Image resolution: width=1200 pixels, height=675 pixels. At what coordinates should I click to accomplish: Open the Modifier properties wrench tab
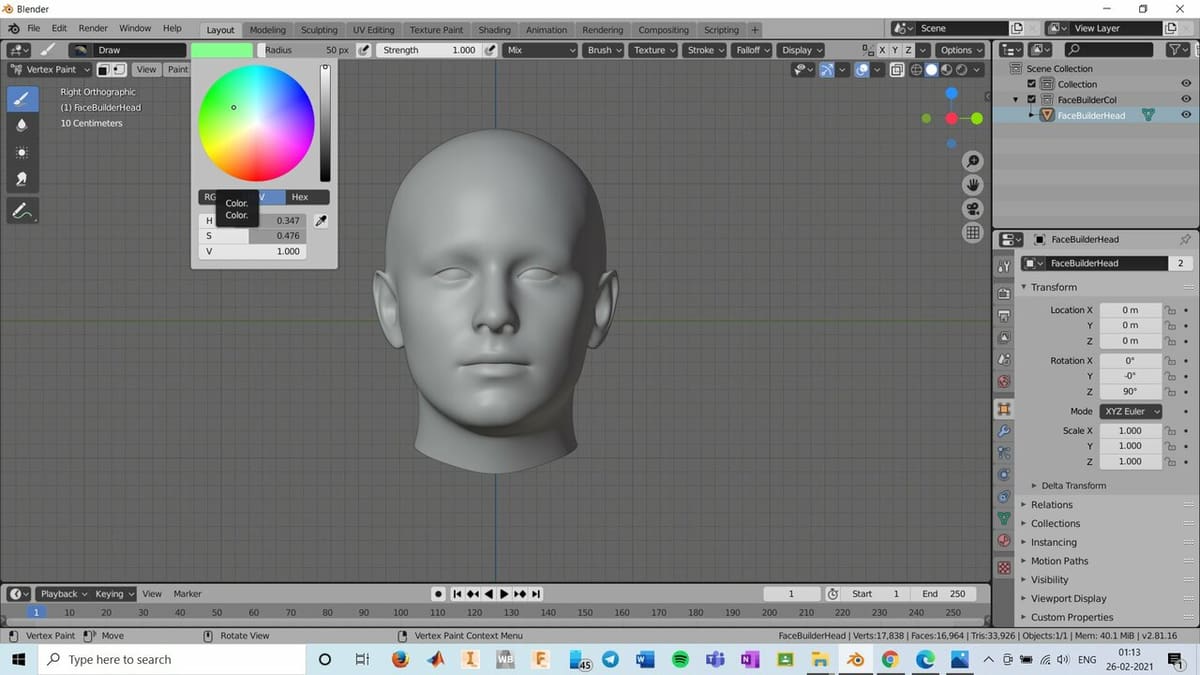point(1004,430)
